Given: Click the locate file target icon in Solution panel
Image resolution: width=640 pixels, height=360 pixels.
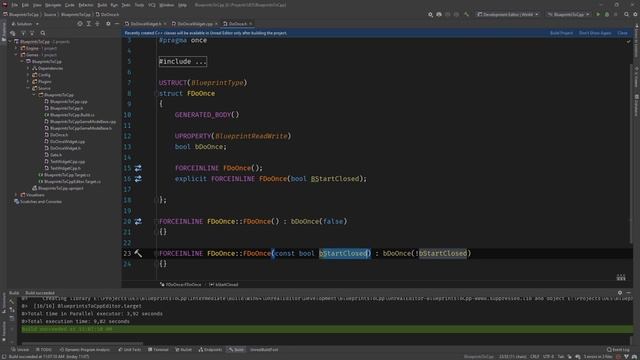Looking at the screenshot, I should (80, 24).
